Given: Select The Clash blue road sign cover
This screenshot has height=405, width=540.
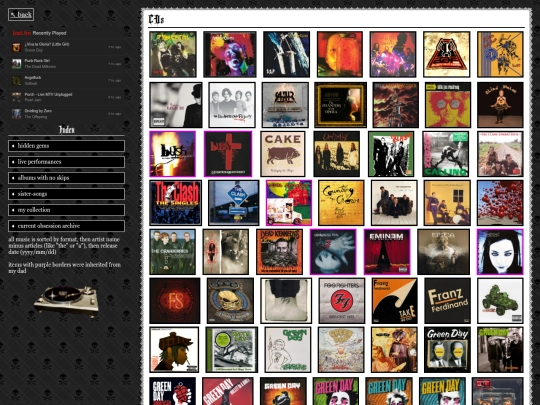Looking at the screenshot, I should [233, 203].
